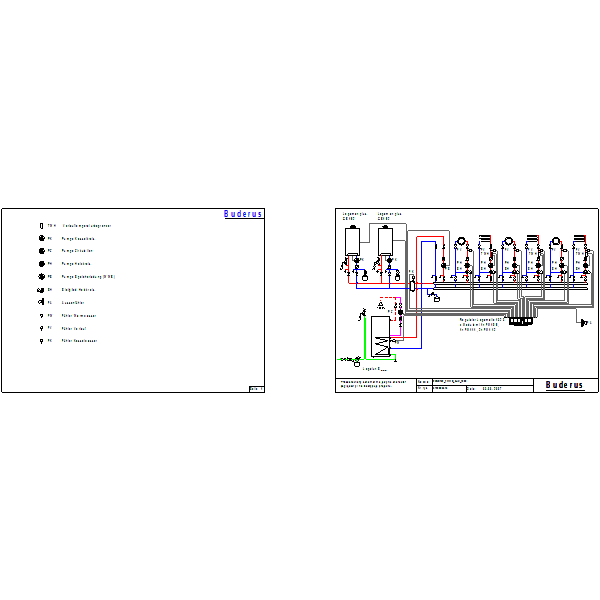This screenshot has height=600, width=600.
Task: Click the hydraulic separator between boilers and manifold
Action: 412,285
